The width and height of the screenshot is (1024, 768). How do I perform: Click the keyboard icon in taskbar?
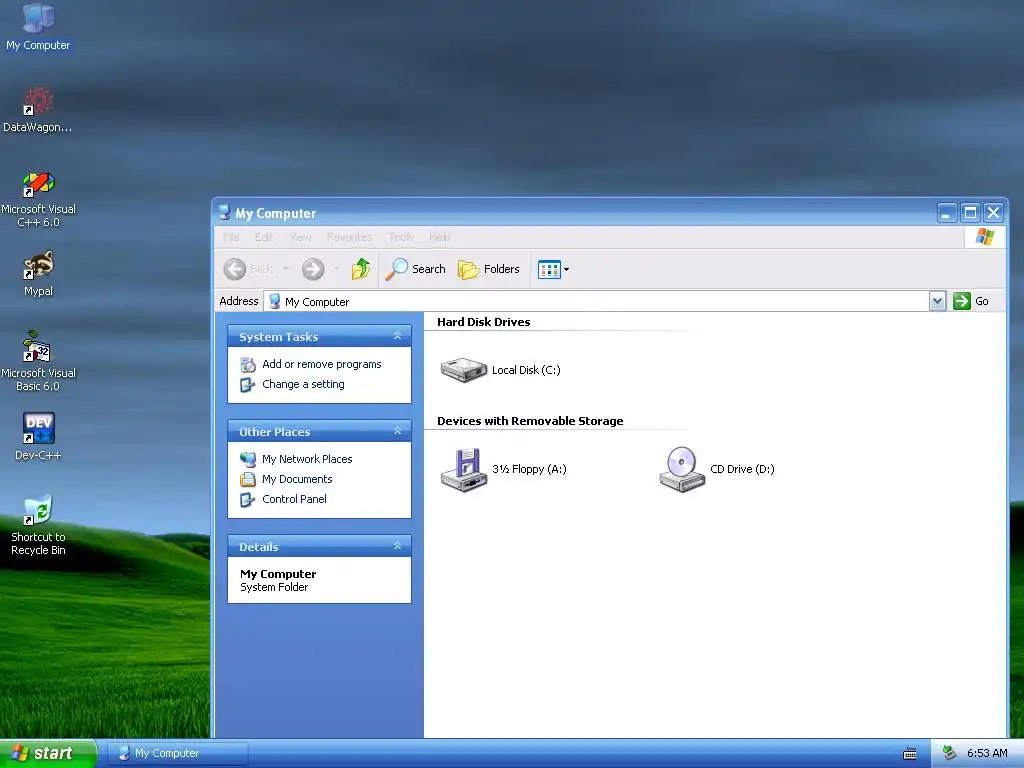pyautogui.click(x=910, y=754)
